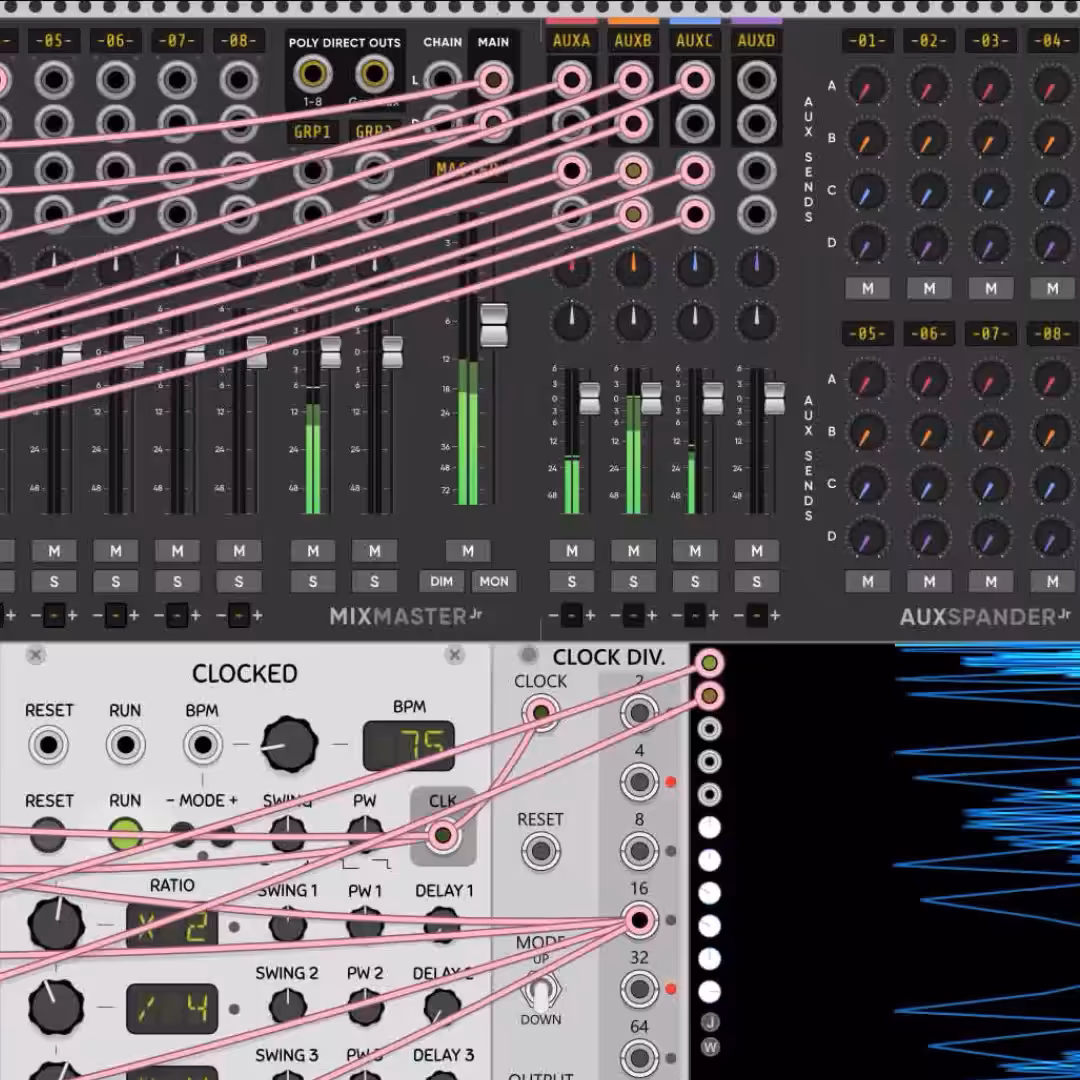Click the divide-by-32 output jack

(x=639, y=989)
